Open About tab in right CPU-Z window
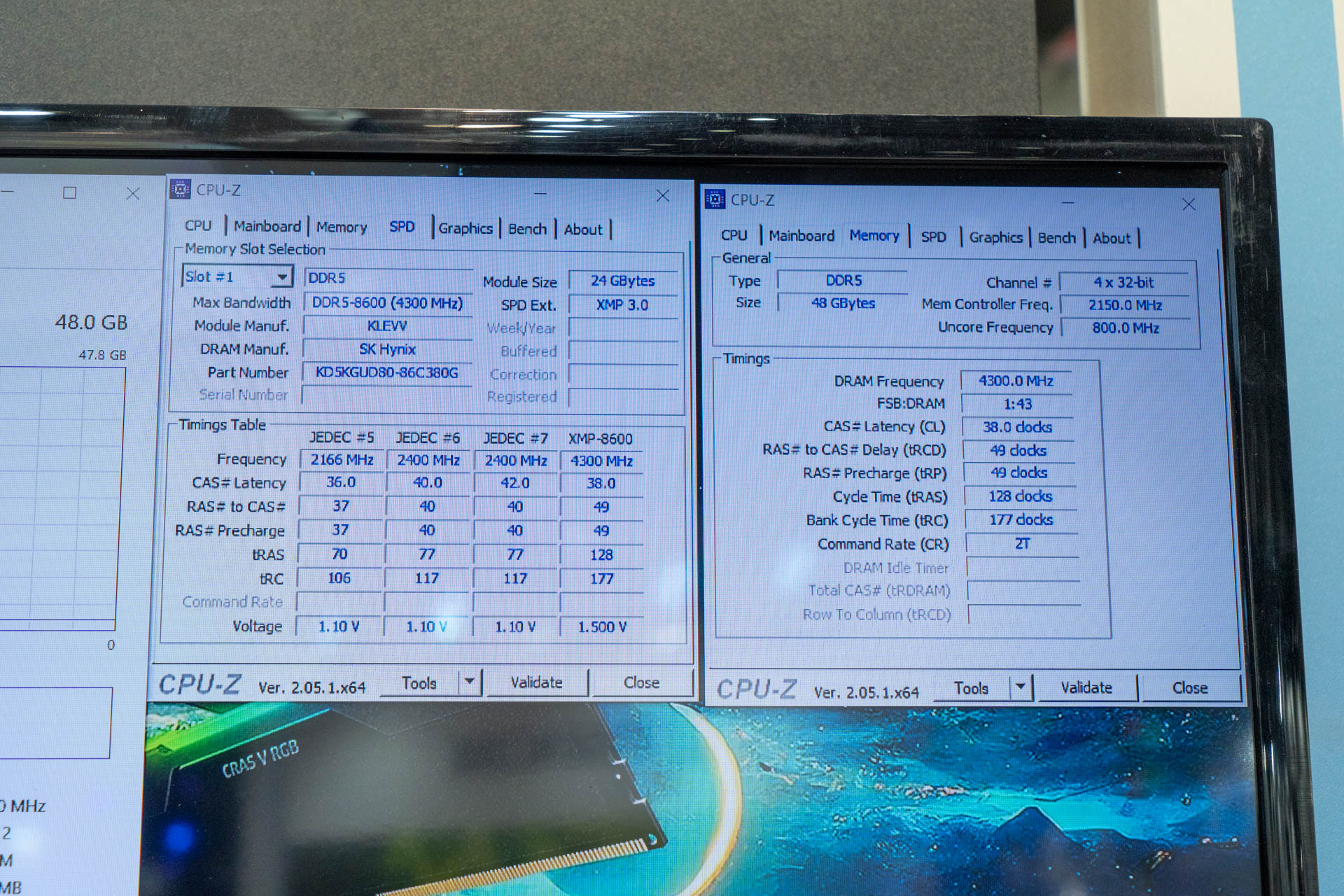The width and height of the screenshot is (1344, 896). click(1112, 239)
